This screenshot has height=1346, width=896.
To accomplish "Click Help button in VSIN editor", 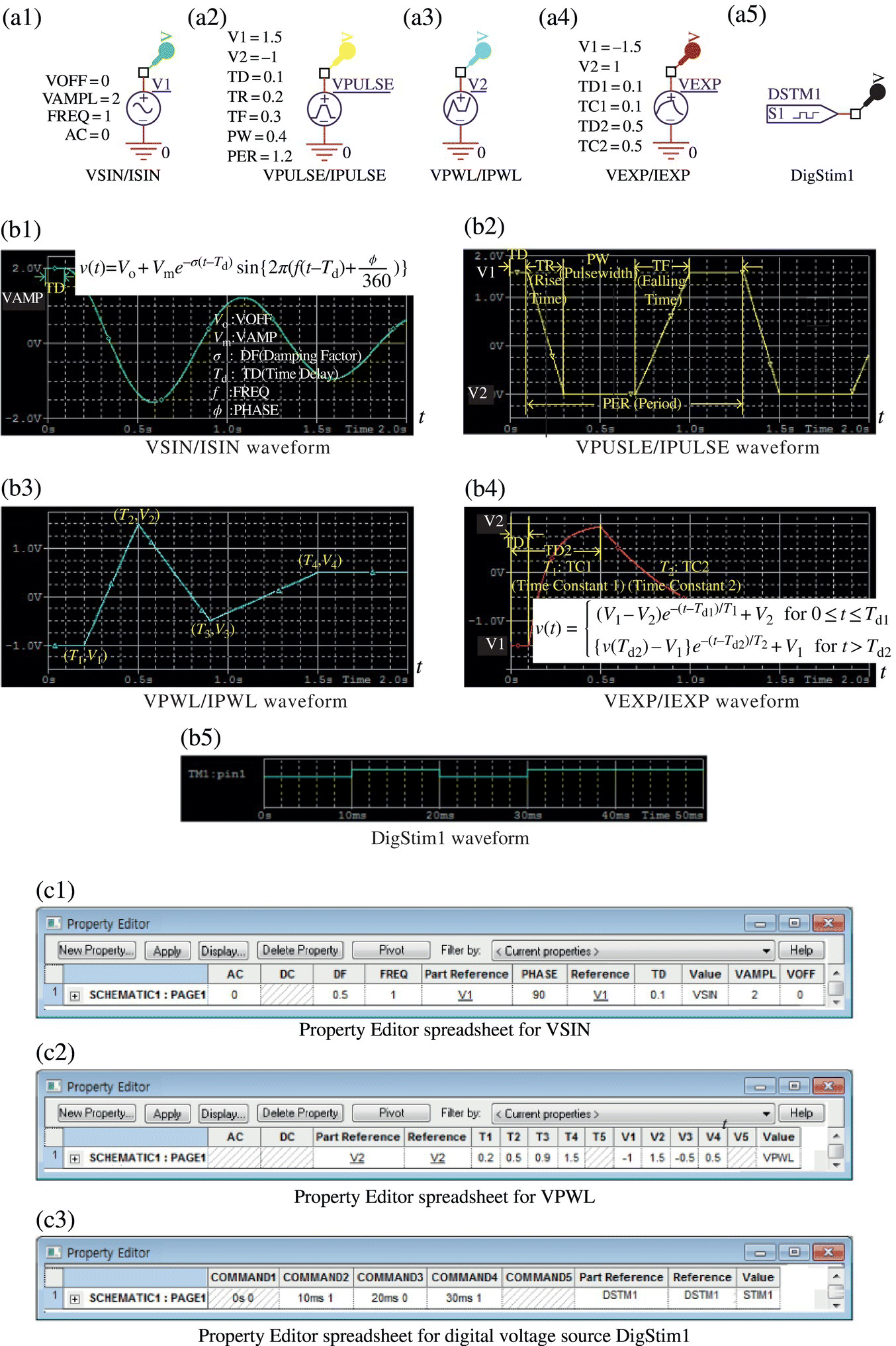I will (801, 950).
